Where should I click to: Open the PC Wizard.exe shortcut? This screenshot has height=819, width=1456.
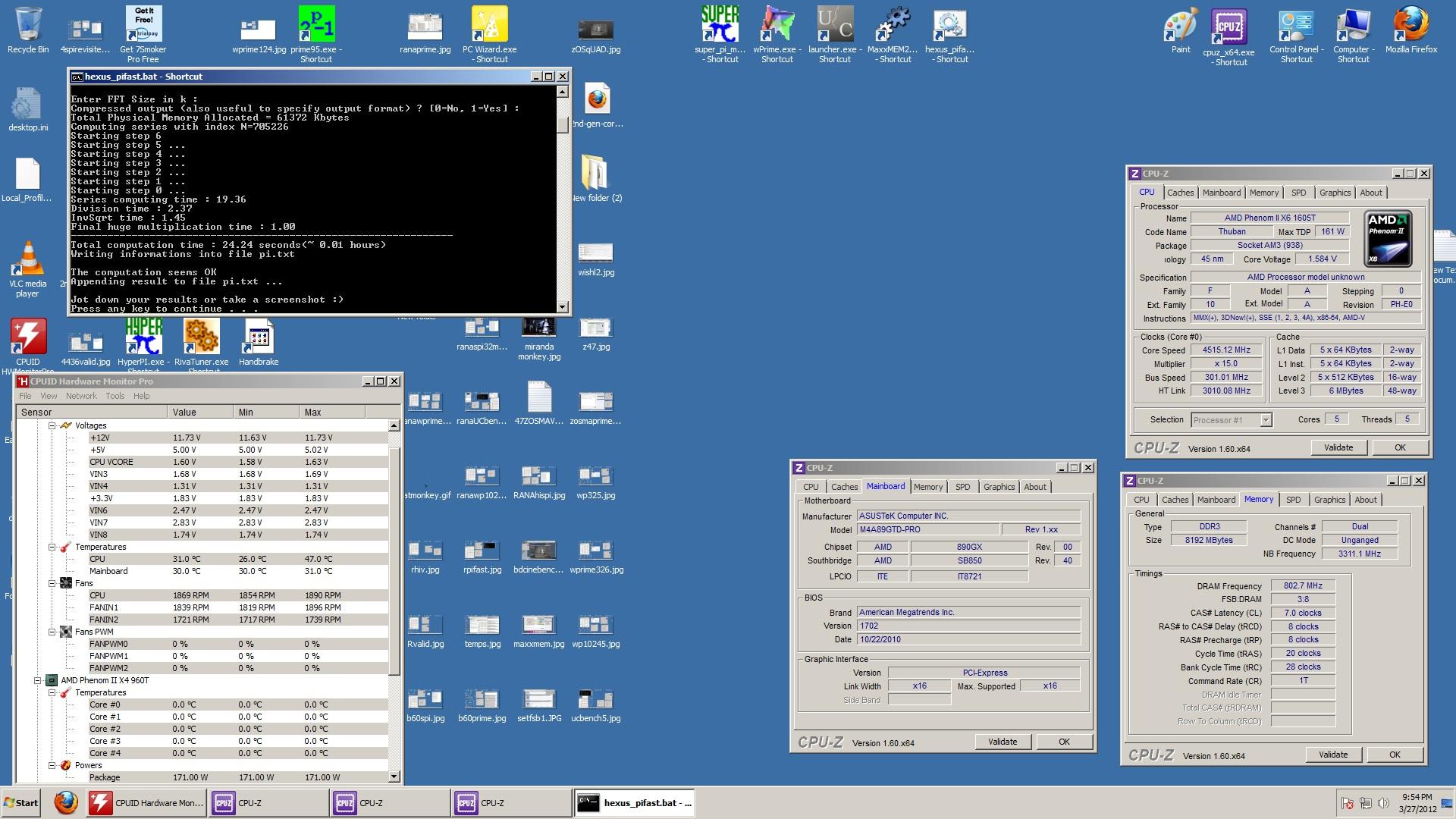point(490,35)
